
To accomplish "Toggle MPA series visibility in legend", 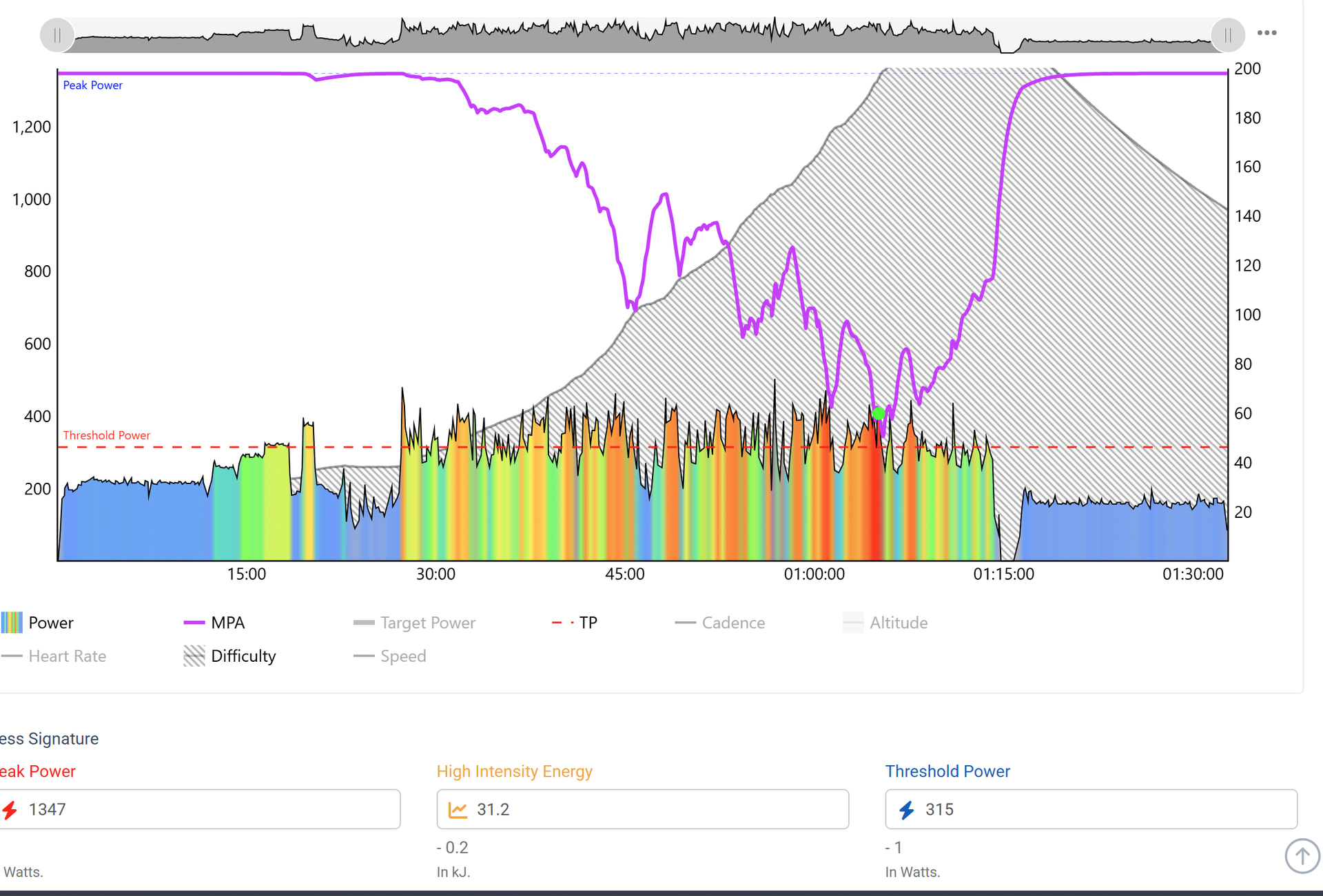I will tap(227, 623).
